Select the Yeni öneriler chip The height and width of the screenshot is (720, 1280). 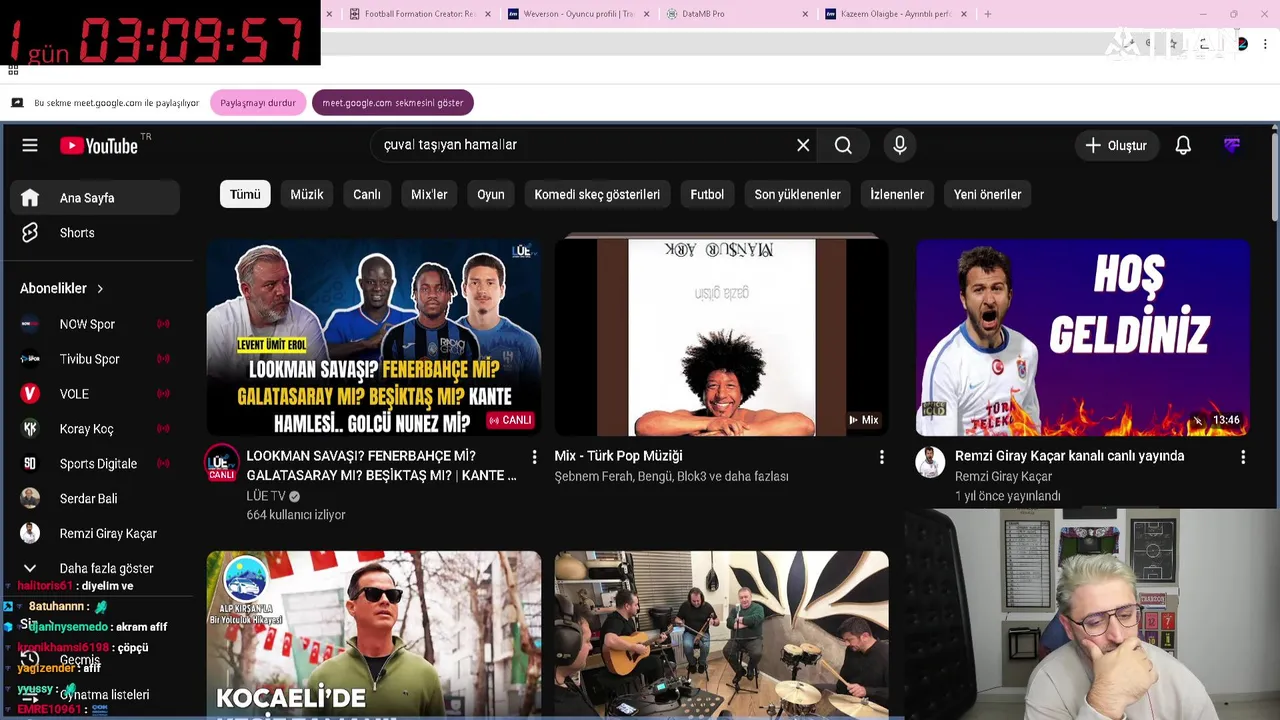(x=987, y=194)
